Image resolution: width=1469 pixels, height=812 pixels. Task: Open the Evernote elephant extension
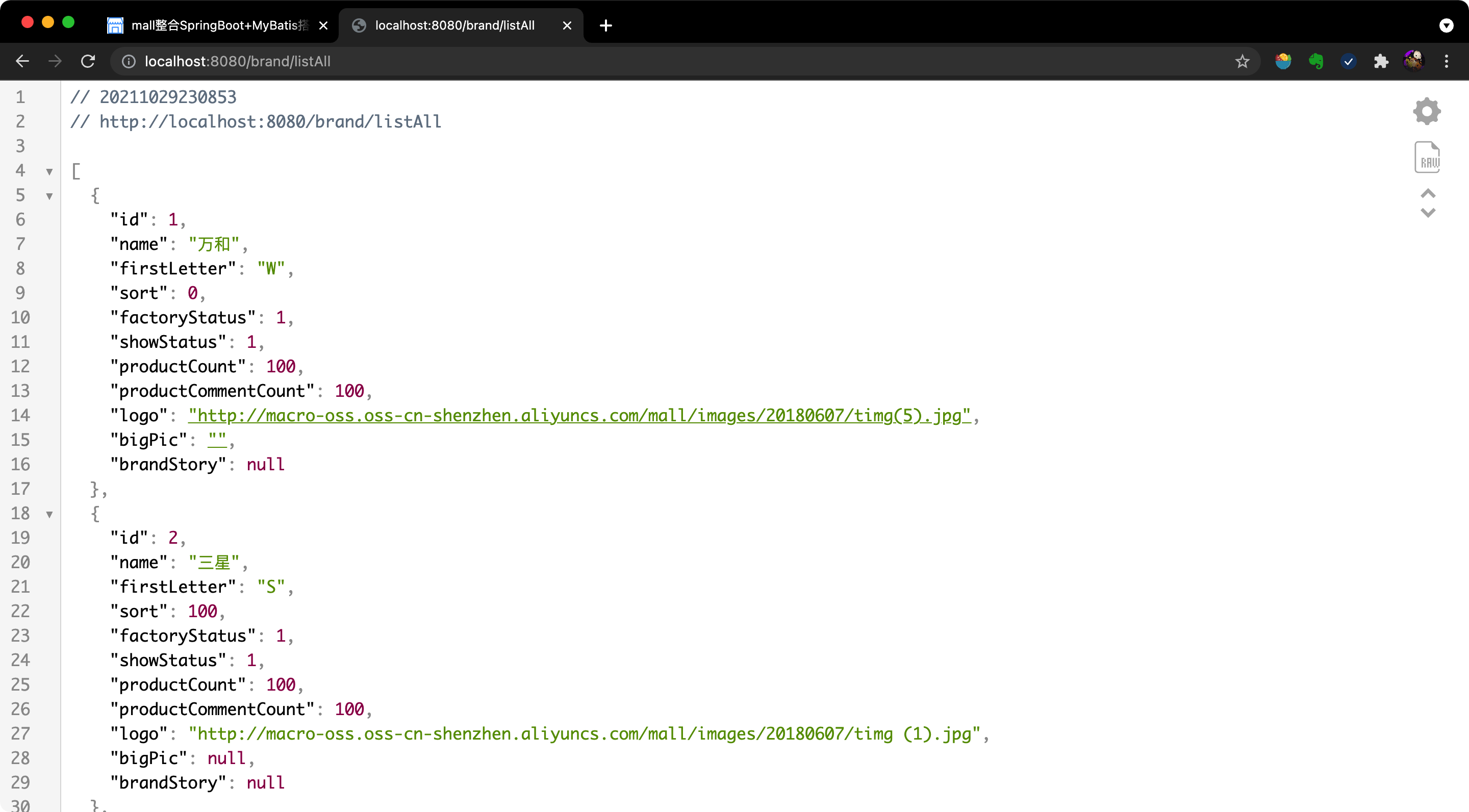click(x=1316, y=61)
